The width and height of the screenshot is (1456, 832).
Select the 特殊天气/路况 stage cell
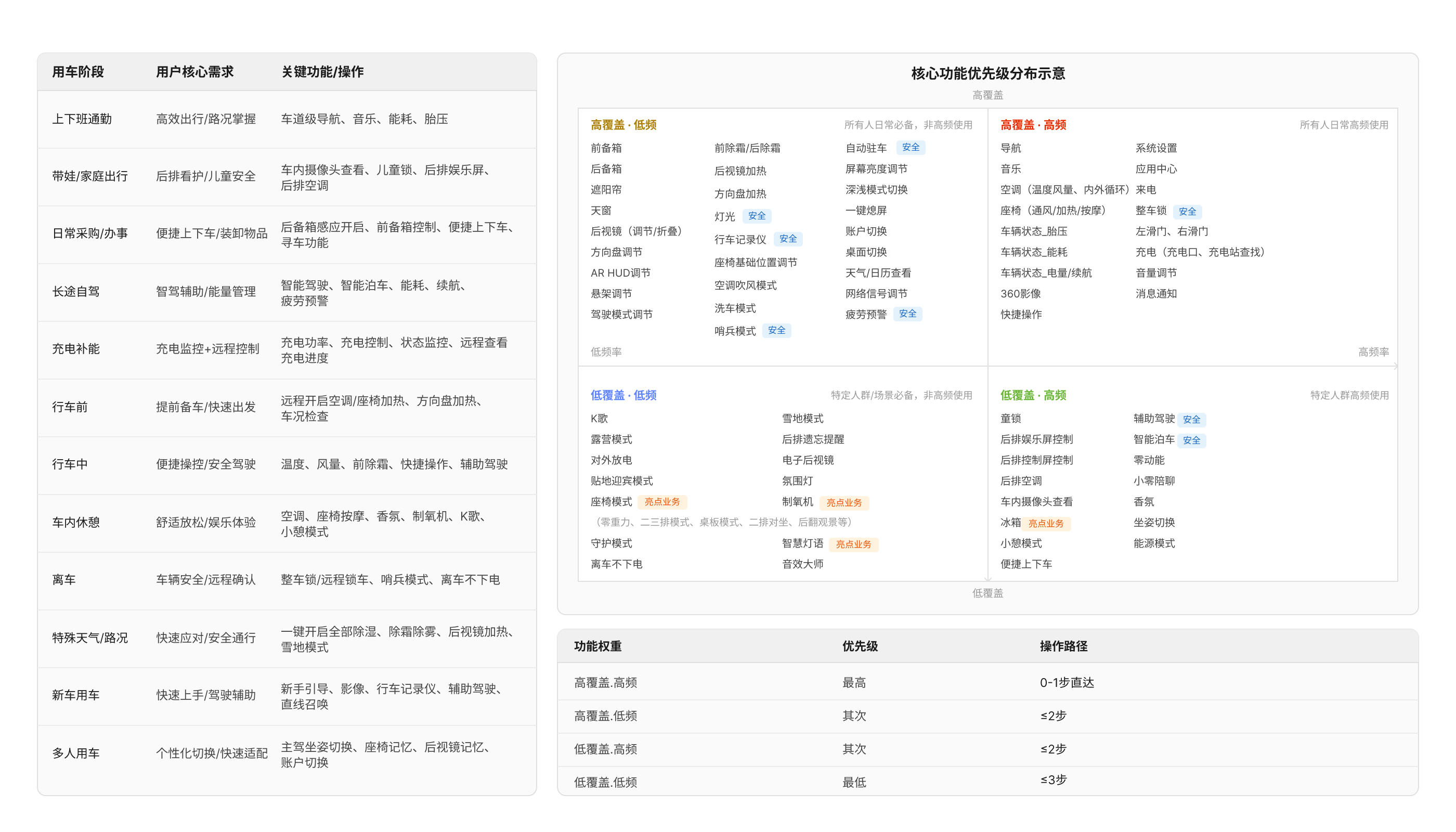[90, 638]
